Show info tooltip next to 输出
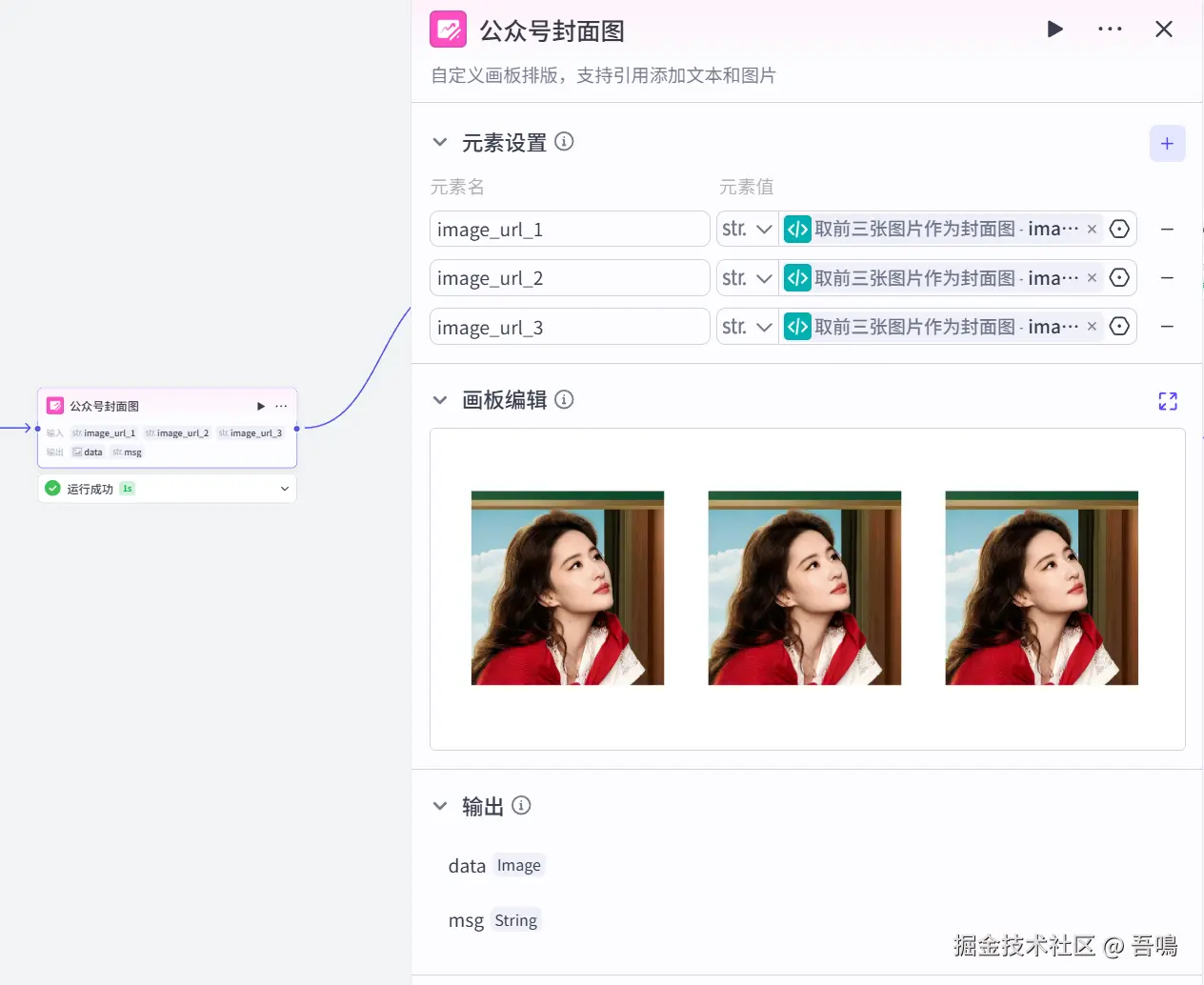1204x985 pixels. [521, 806]
